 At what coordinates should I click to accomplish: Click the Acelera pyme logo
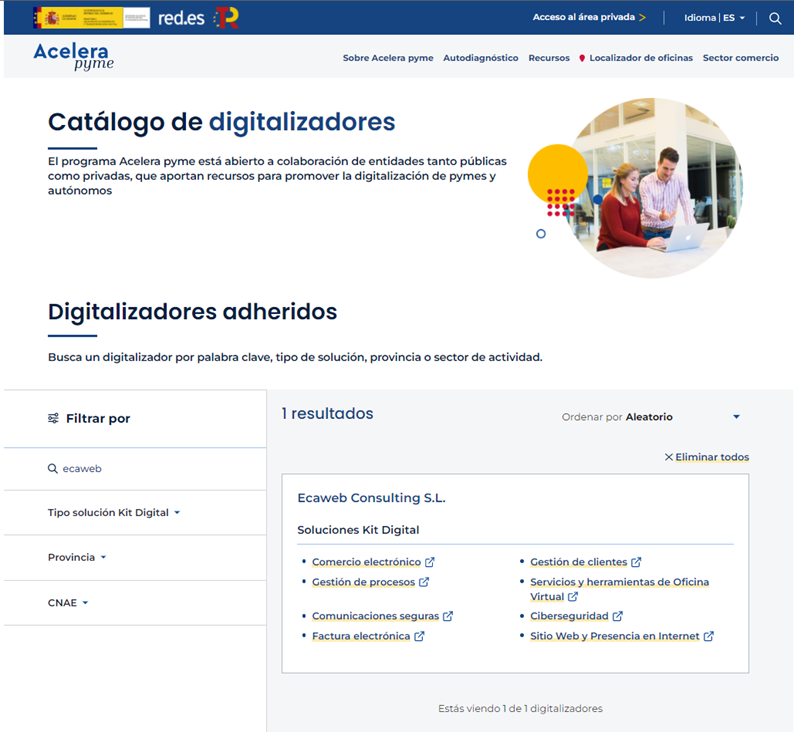[x=74, y=56]
